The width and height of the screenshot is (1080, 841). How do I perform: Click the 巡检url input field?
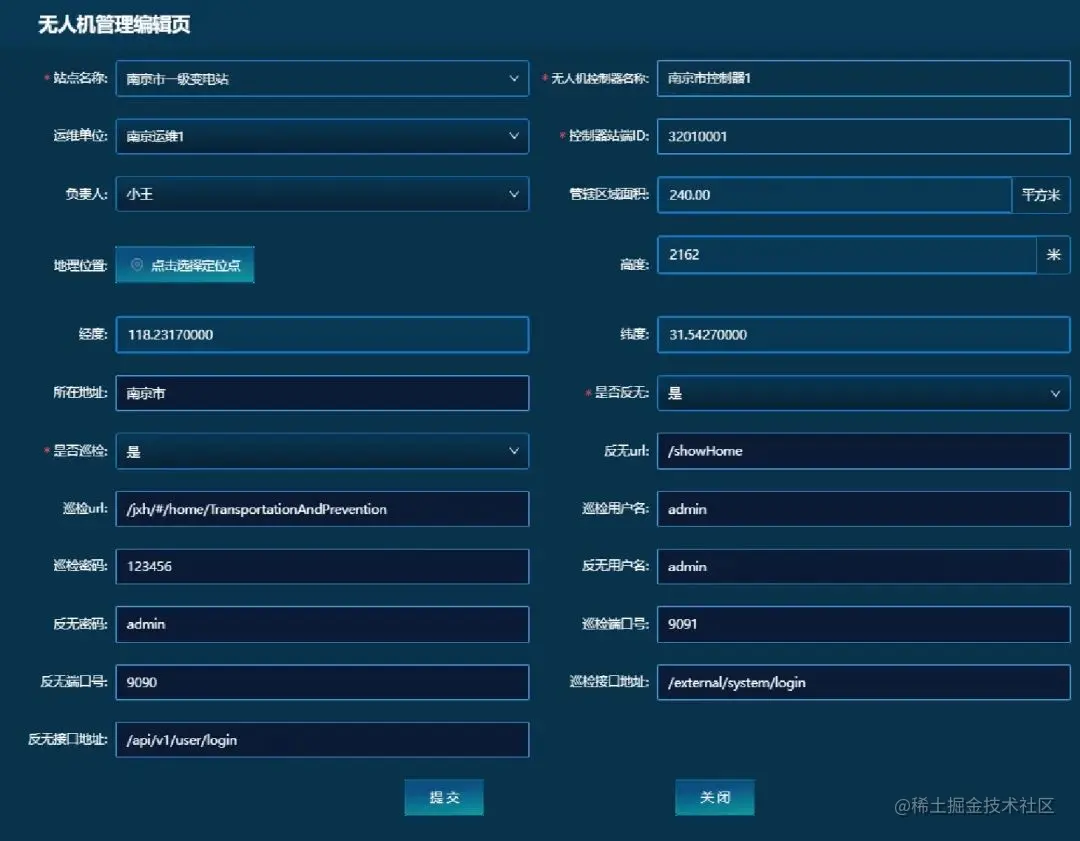(322, 509)
